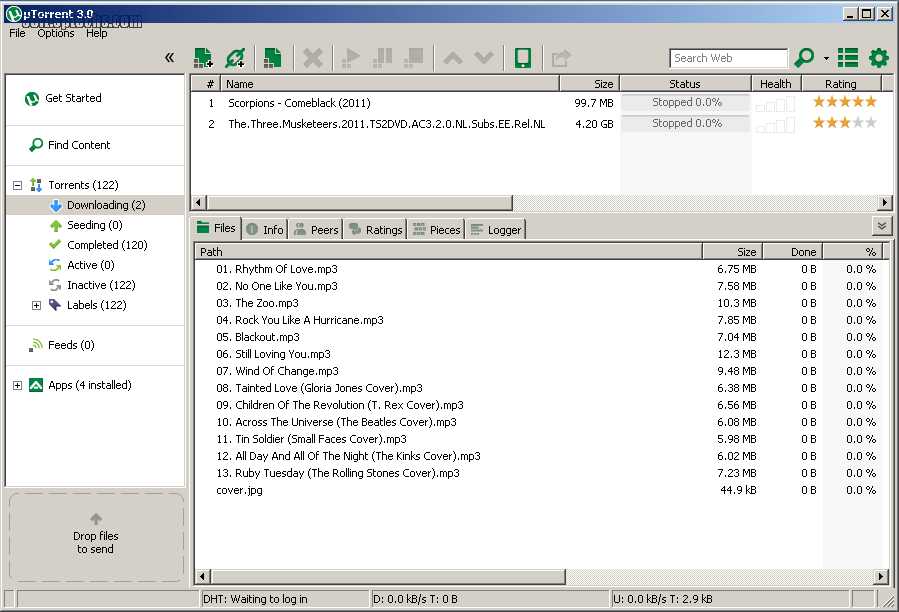Switch to the Peers tab
This screenshot has width=899, height=612.
(x=315, y=229)
